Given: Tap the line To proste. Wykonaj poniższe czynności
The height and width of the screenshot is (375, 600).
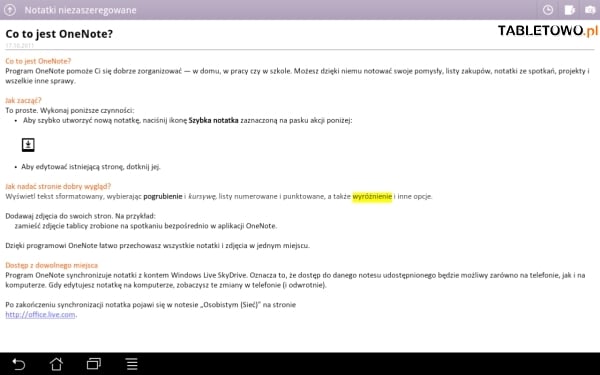Looking at the screenshot, I should coord(70,110).
